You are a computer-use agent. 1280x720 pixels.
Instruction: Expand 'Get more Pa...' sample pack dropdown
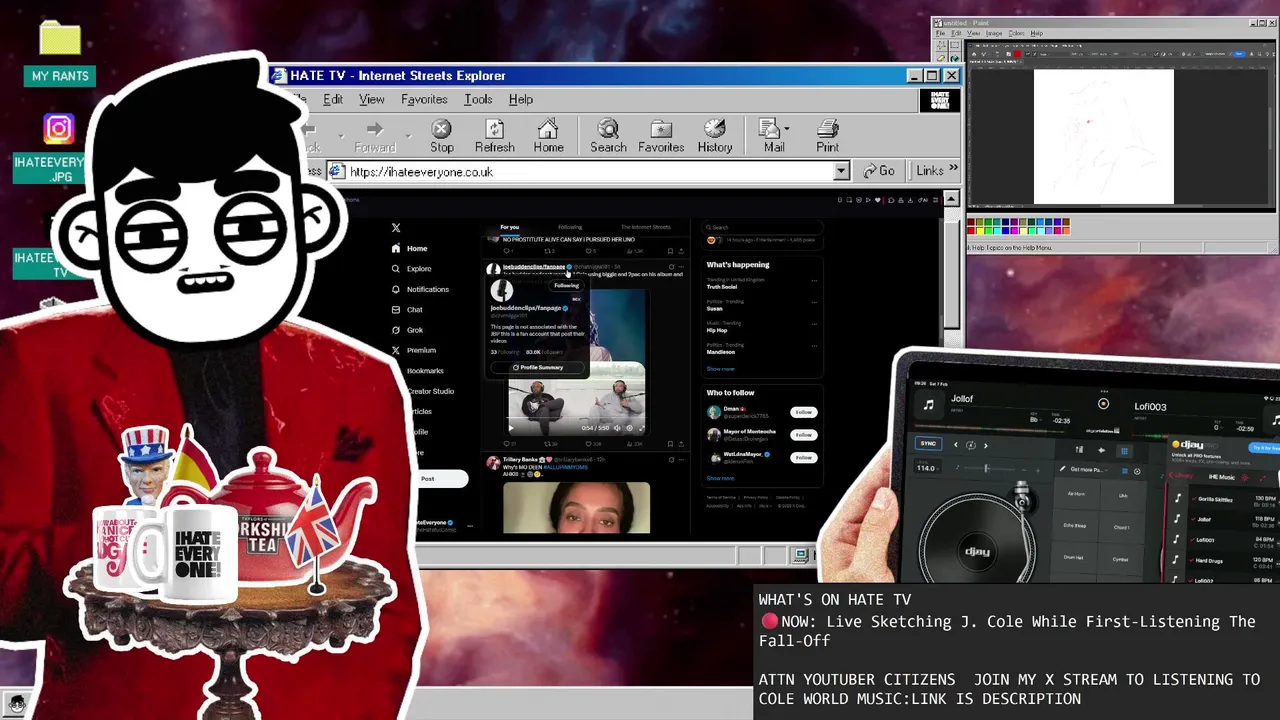pyautogui.click(x=1091, y=469)
